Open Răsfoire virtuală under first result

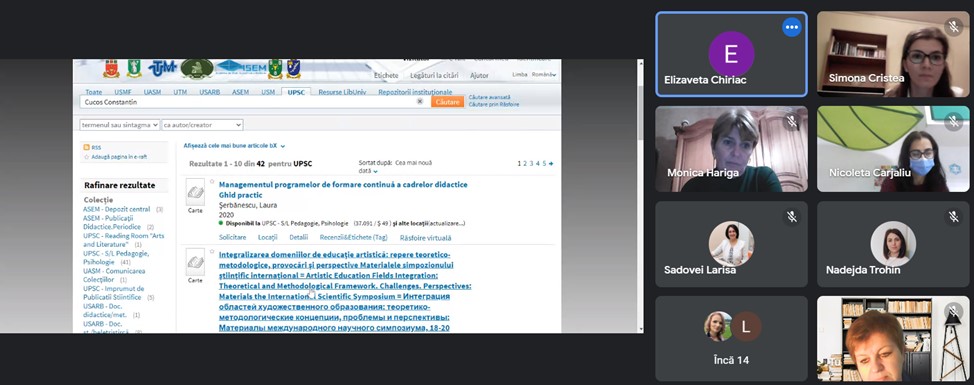pos(426,237)
